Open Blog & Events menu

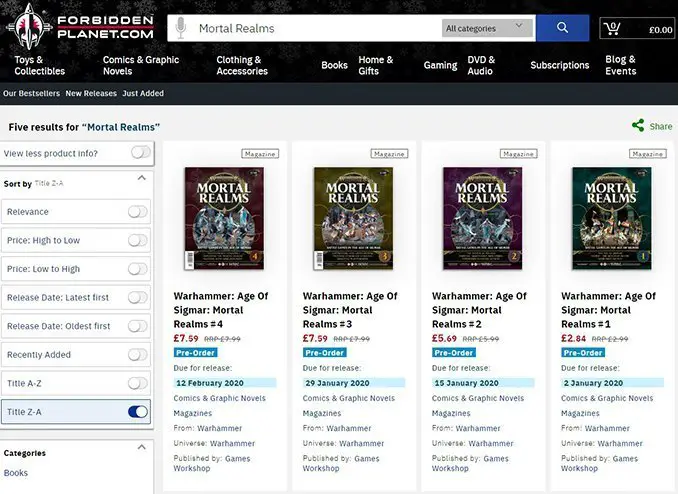[x=620, y=65]
